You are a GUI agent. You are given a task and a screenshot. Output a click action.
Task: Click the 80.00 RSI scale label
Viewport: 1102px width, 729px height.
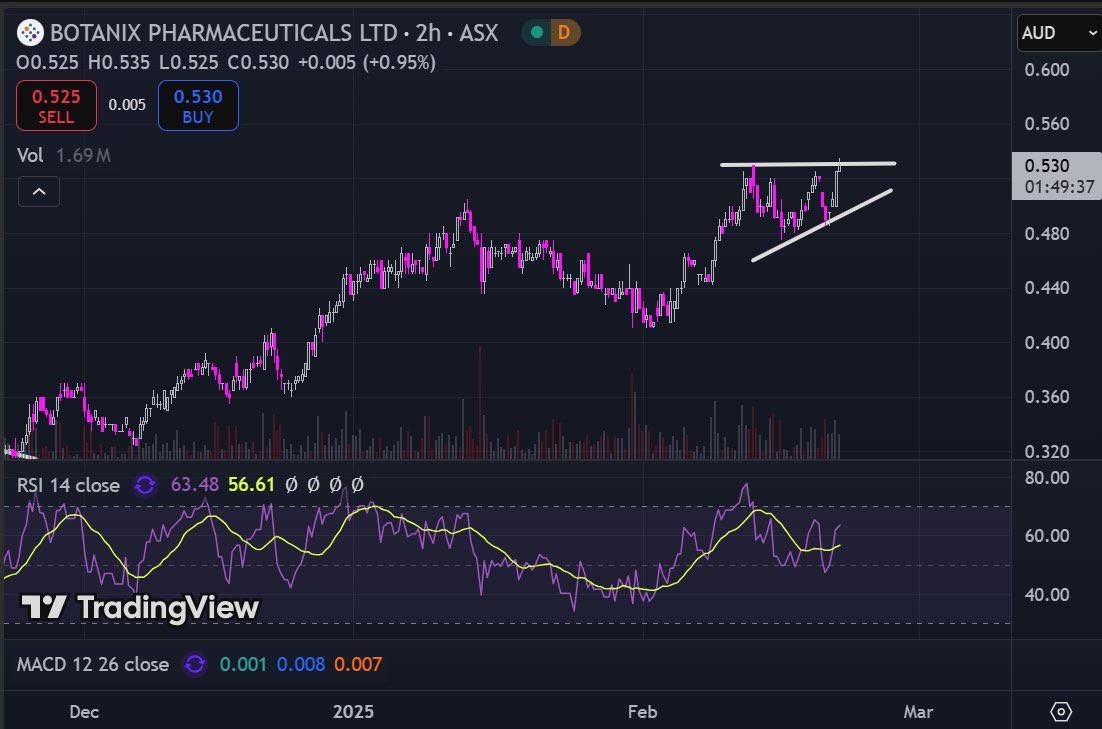pos(1046,478)
